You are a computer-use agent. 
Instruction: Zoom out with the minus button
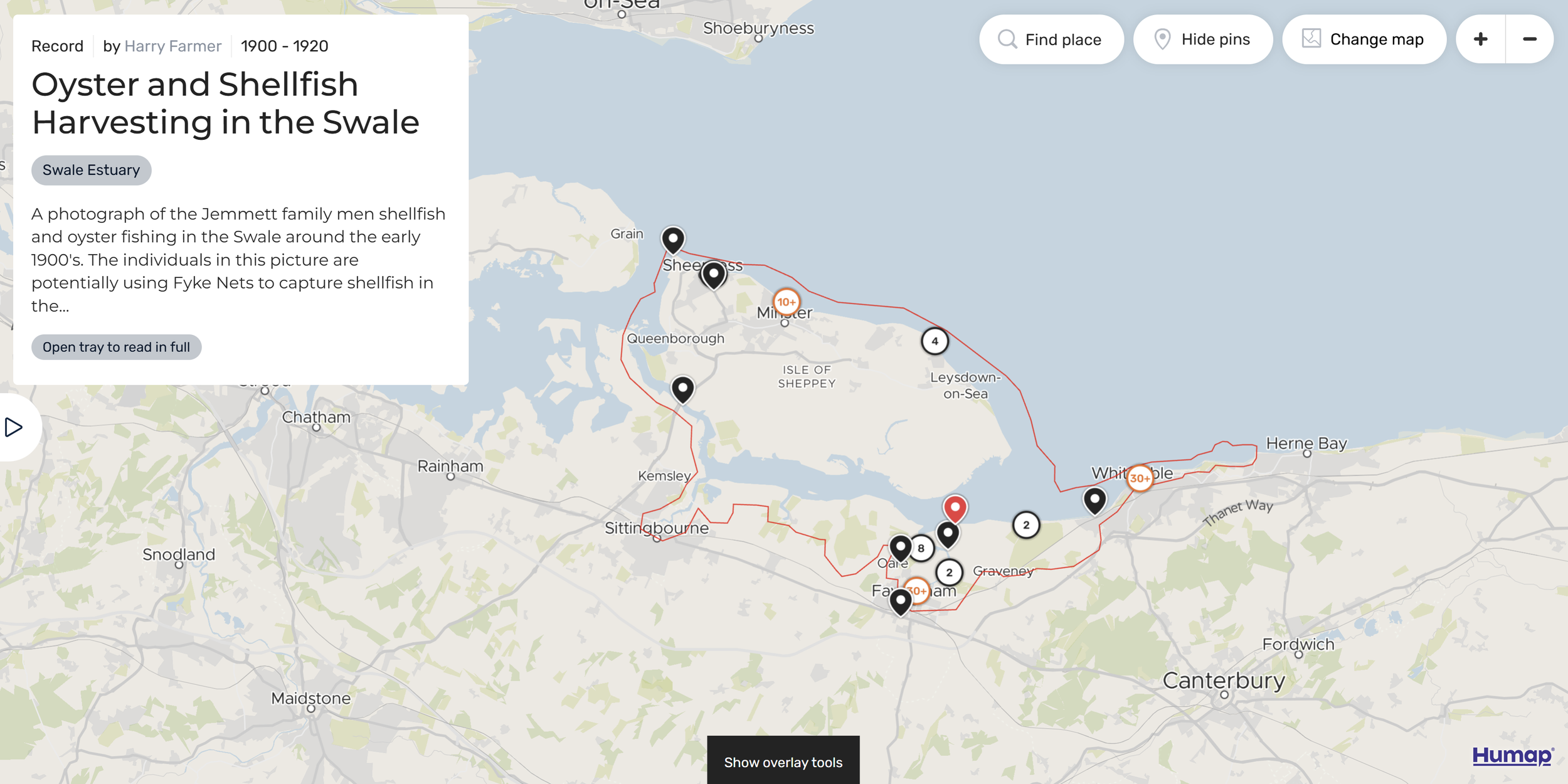(x=1529, y=40)
